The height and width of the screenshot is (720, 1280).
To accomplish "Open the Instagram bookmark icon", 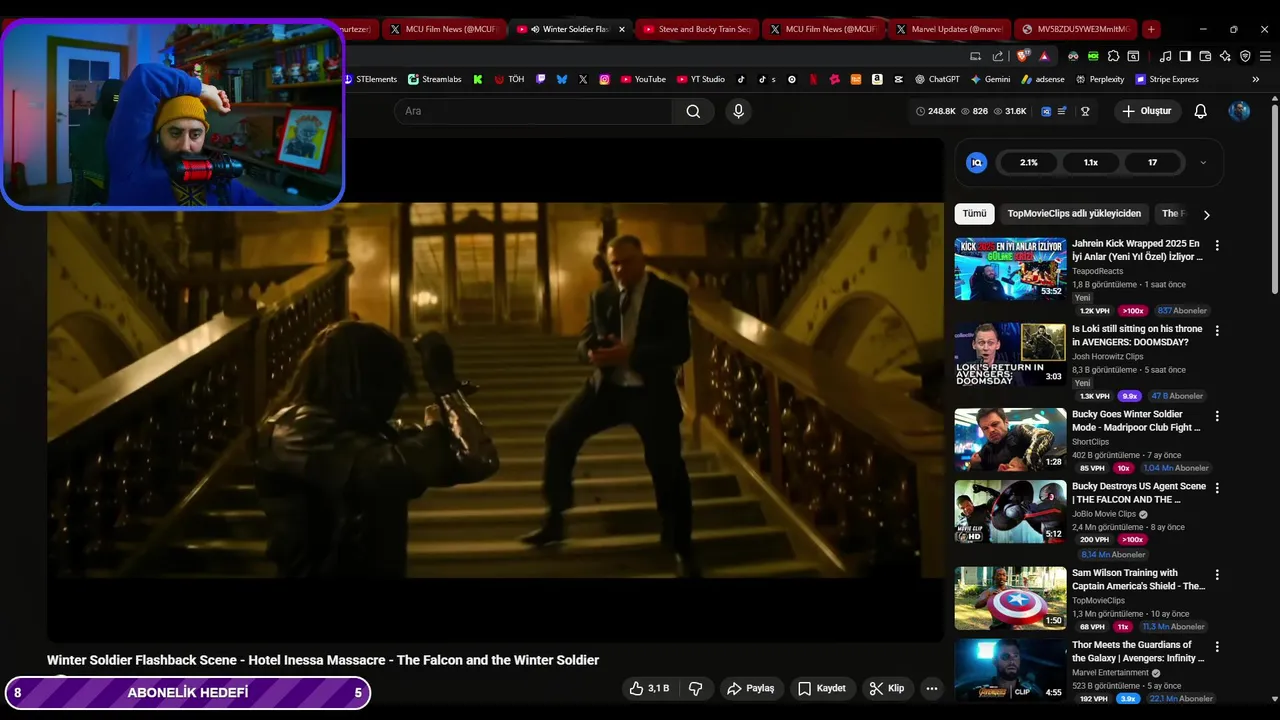I will [604, 79].
